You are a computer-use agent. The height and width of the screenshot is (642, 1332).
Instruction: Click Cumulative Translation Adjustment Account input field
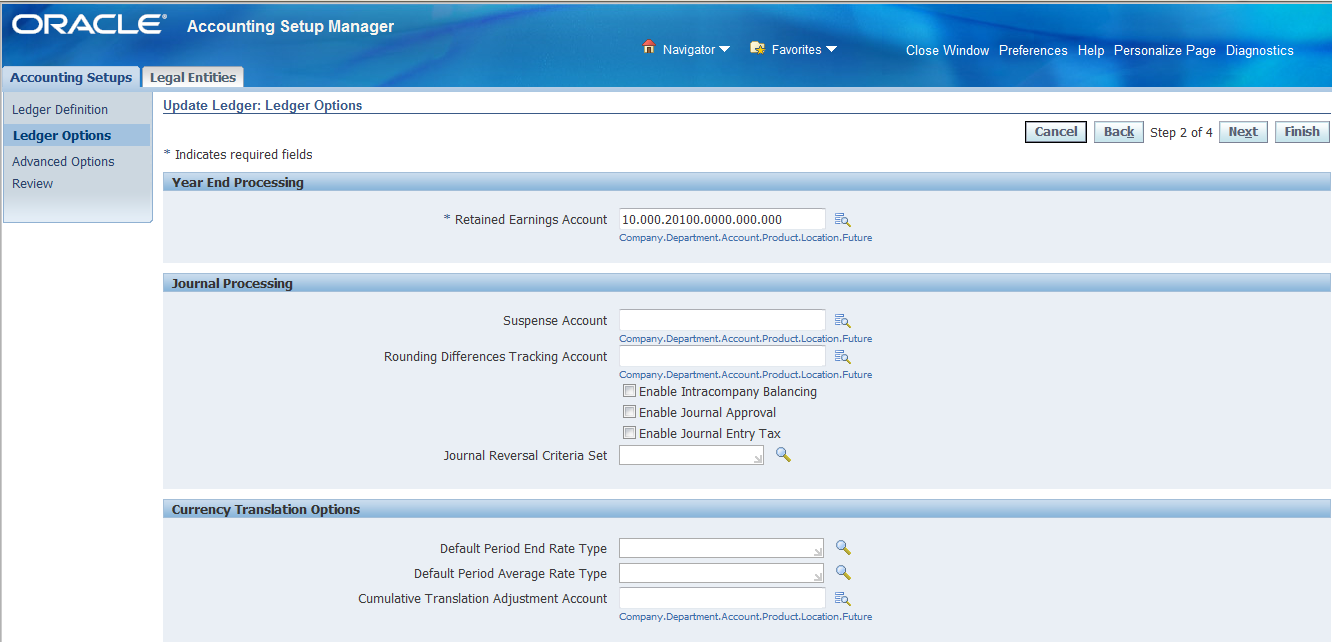pyautogui.click(x=722, y=598)
